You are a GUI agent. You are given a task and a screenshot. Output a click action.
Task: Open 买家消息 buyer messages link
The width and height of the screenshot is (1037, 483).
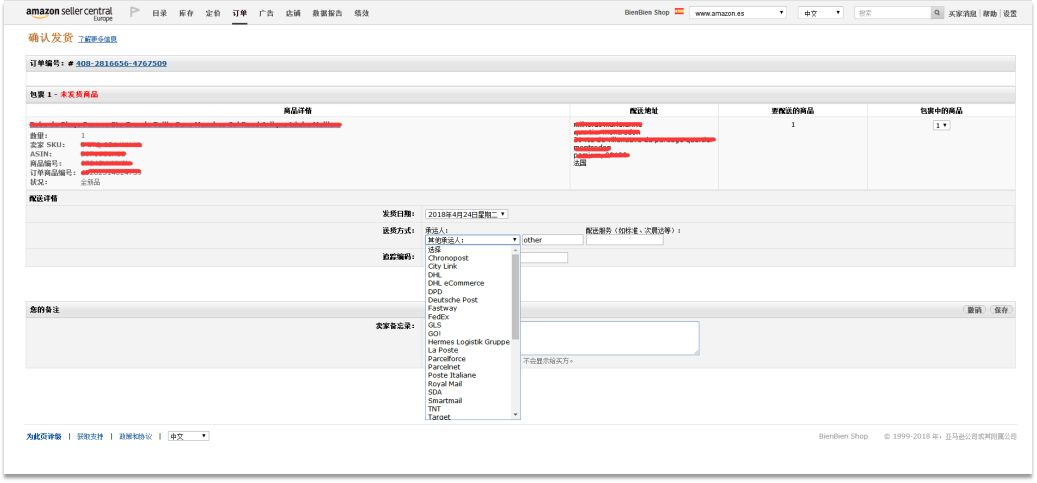(x=963, y=13)
